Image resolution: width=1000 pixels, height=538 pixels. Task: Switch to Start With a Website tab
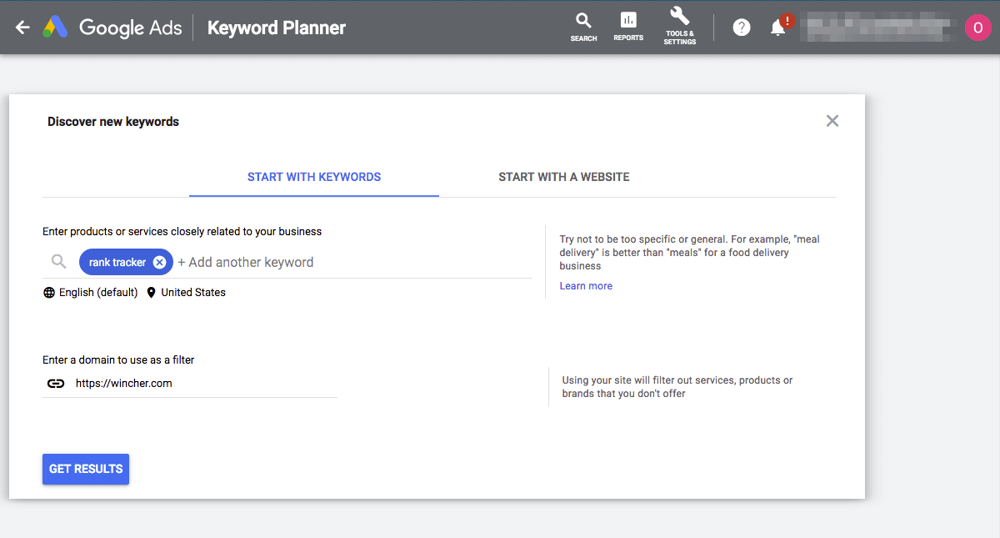pos(564,177)
